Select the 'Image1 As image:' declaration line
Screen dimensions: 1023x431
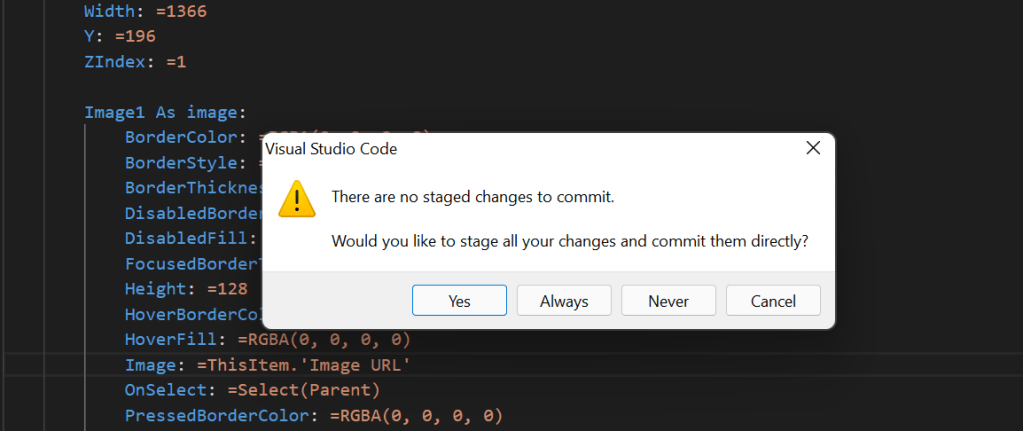point(165,112)
